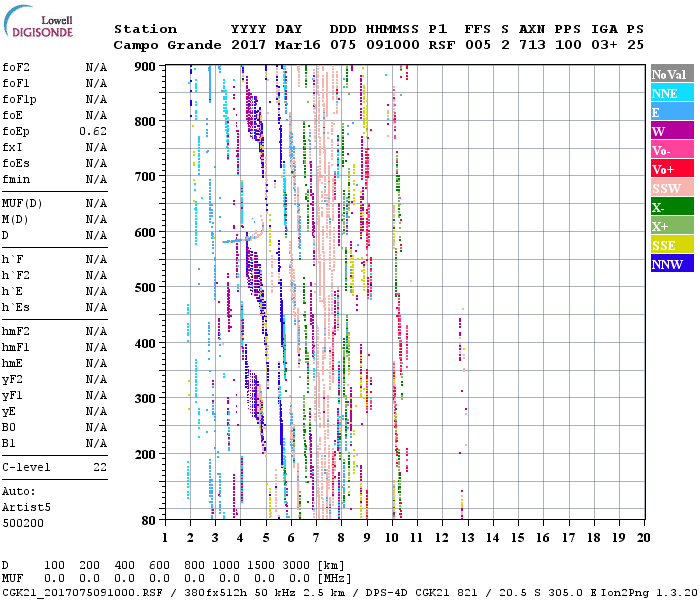700x600 pixels.
Task: Click the [MHz] unit label
Action: tap(334, 579)
